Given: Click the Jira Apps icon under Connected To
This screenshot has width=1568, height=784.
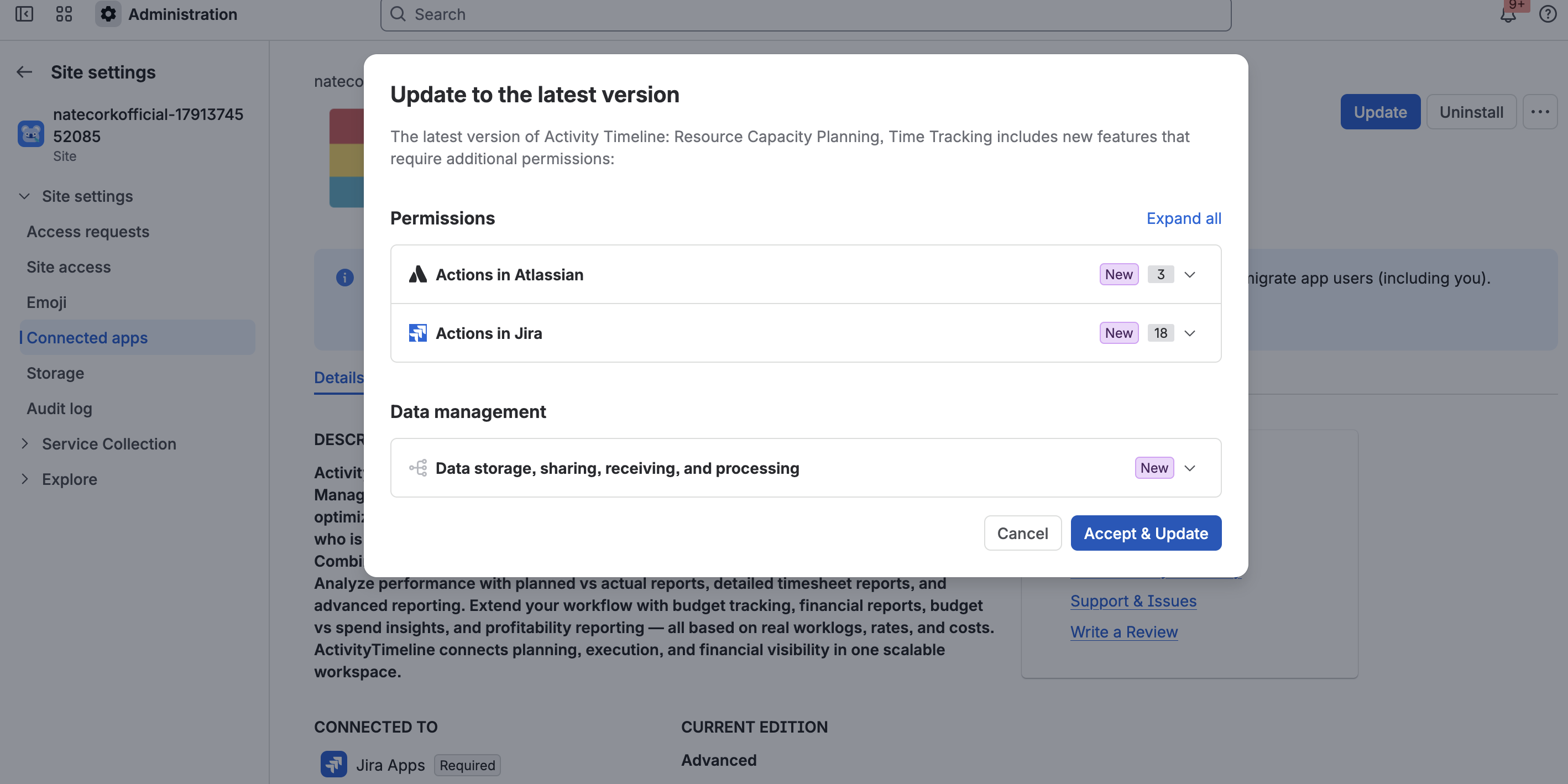Looking at the screenshot, I should [x=333, y=764].
